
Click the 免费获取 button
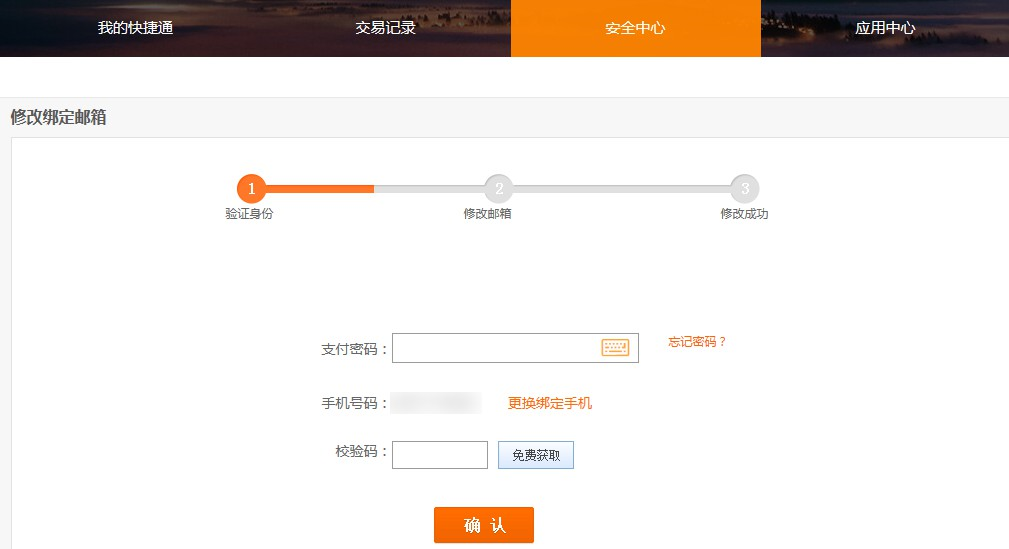(x=535, y=455)
